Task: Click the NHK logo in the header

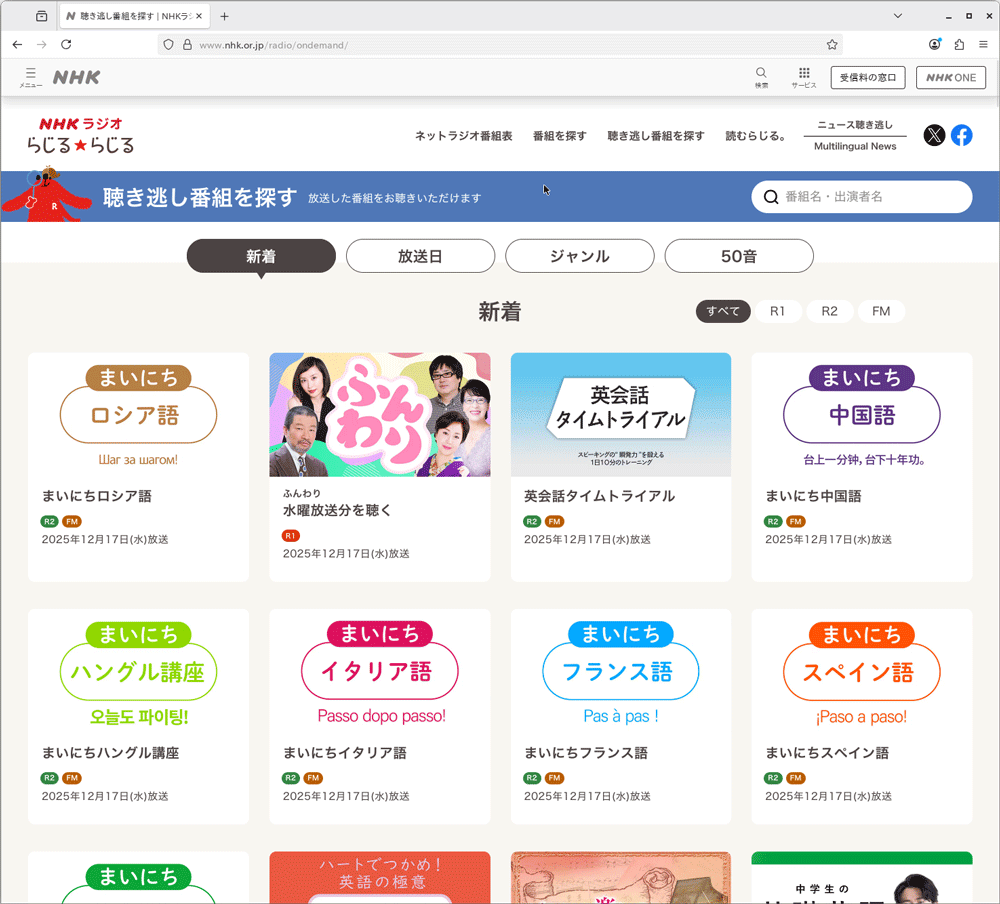Action: [75, 77]
